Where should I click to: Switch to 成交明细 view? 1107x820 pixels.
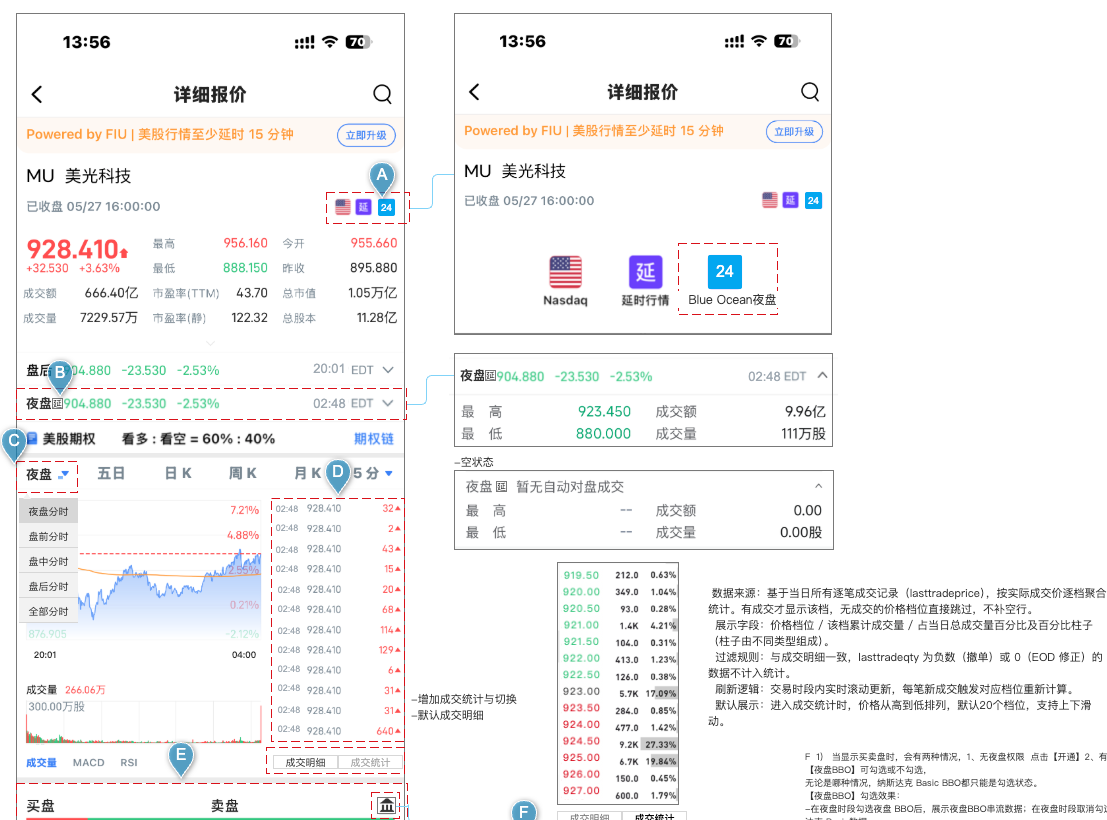click(x=305, y=762)
